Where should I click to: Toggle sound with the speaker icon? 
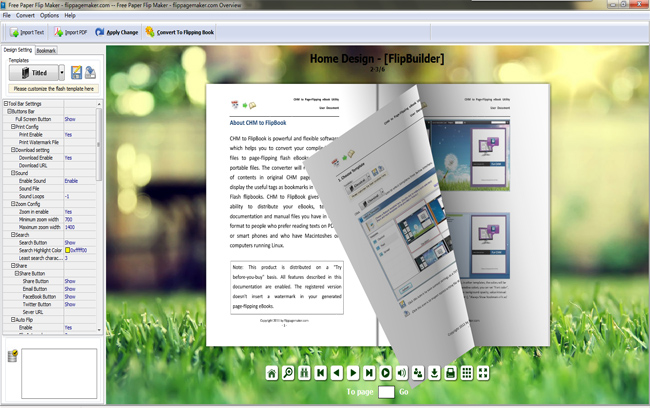click(402, 373)
